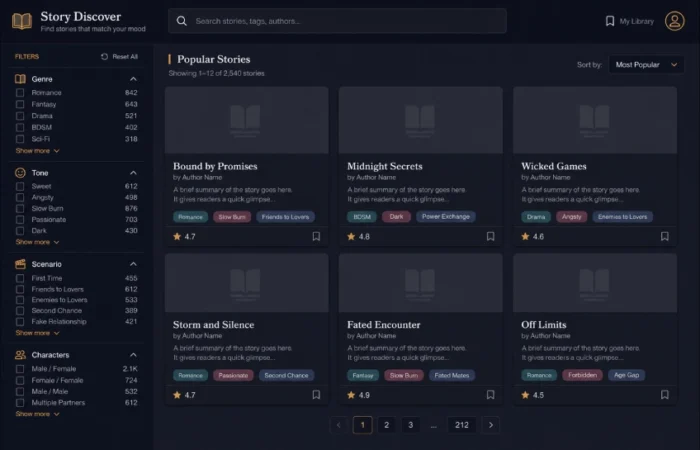700x450 pixels.
Task: Tick the Slow Burn tone checkbox
Action: 20,208
